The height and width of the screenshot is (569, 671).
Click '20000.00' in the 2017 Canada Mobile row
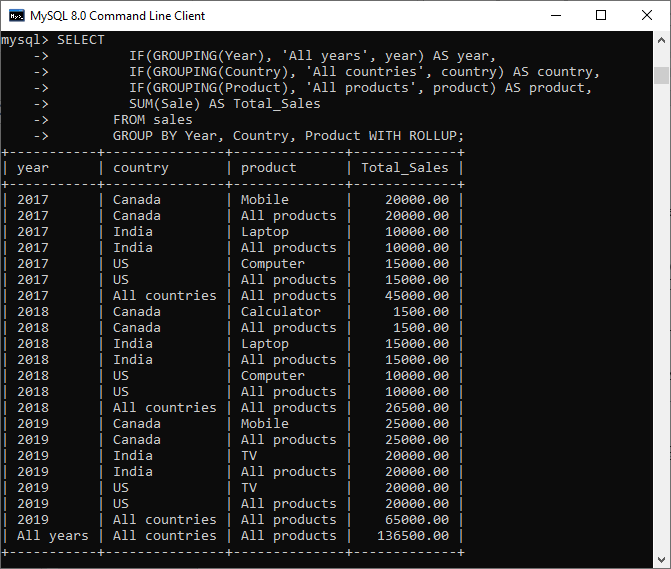point(417,200)
